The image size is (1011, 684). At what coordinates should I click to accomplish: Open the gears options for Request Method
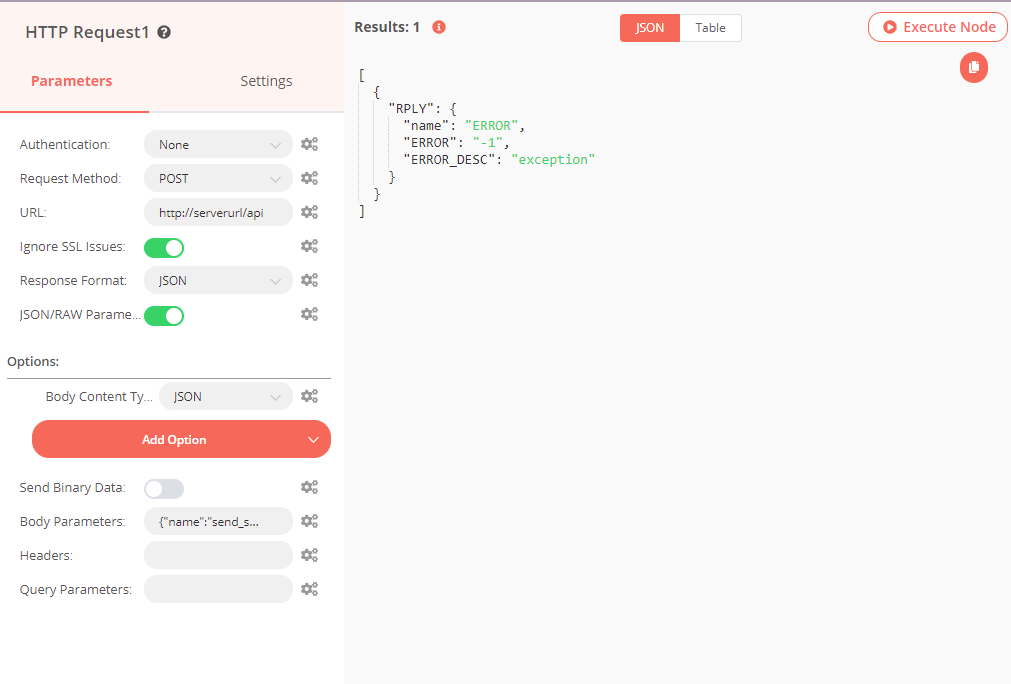pos(310,178)
